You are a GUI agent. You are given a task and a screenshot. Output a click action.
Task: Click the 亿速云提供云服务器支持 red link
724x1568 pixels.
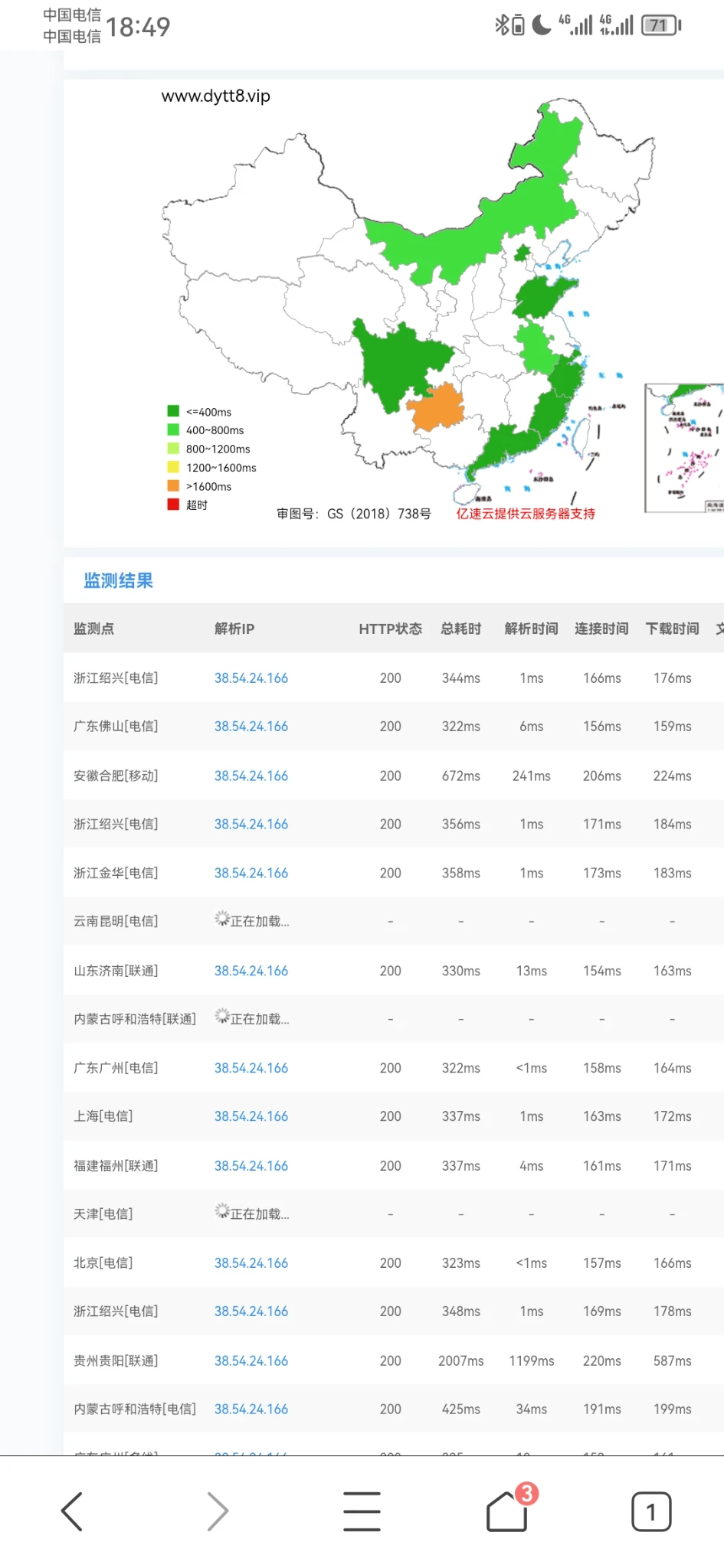pos(526,514)
